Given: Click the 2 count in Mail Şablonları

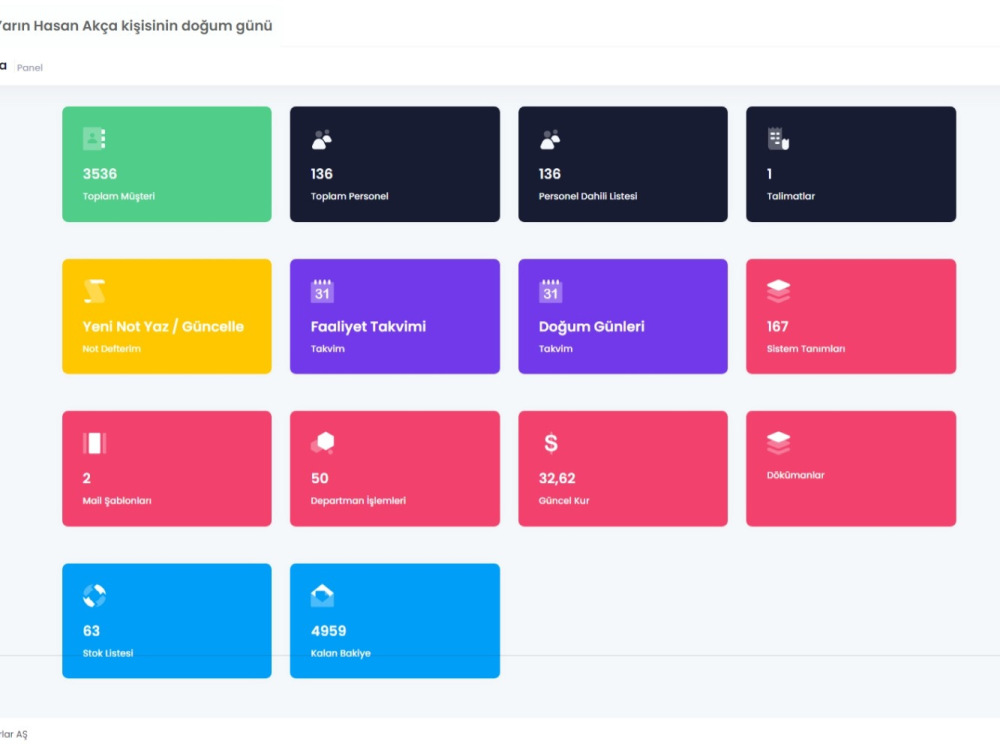Looking at the screenshot, I should click(x=87, y=478).
